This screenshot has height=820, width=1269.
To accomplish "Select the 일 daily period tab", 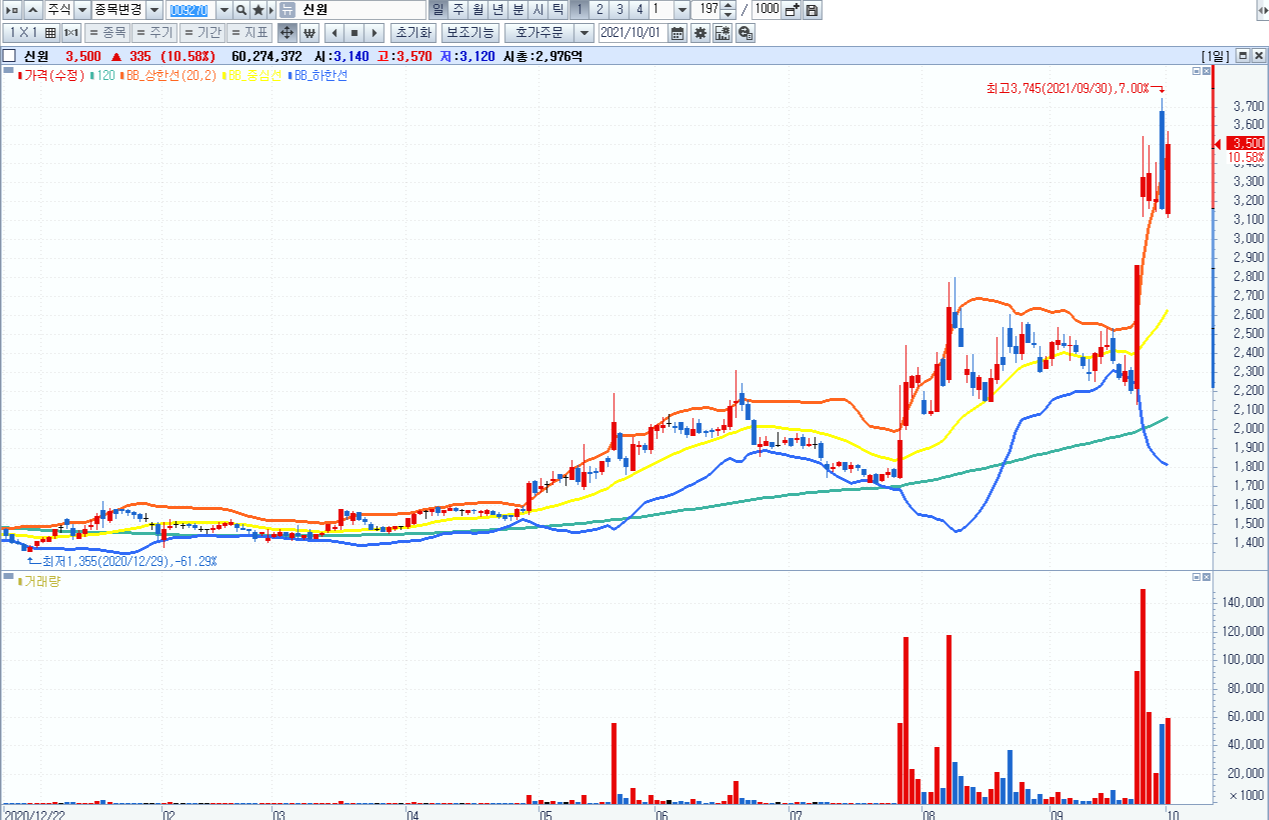I will tap(438, 9).
